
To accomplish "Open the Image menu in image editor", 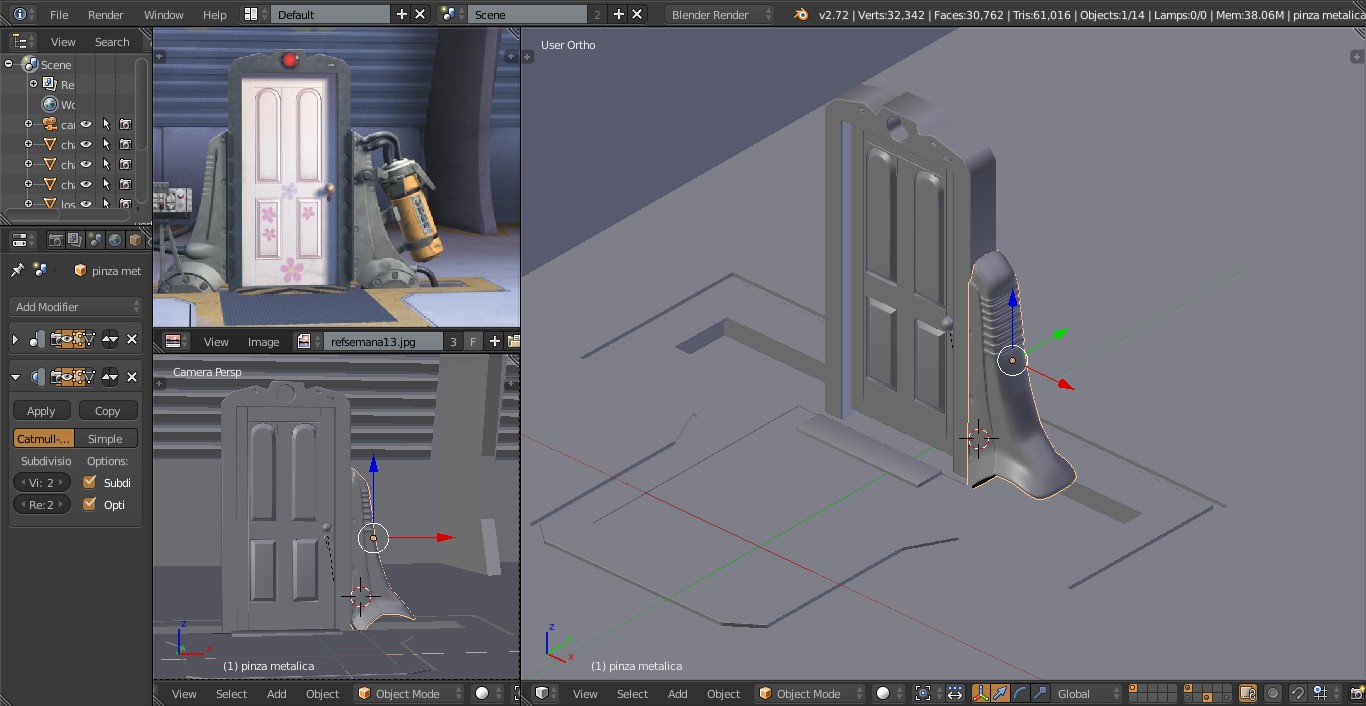I will [x=264, y=341].
